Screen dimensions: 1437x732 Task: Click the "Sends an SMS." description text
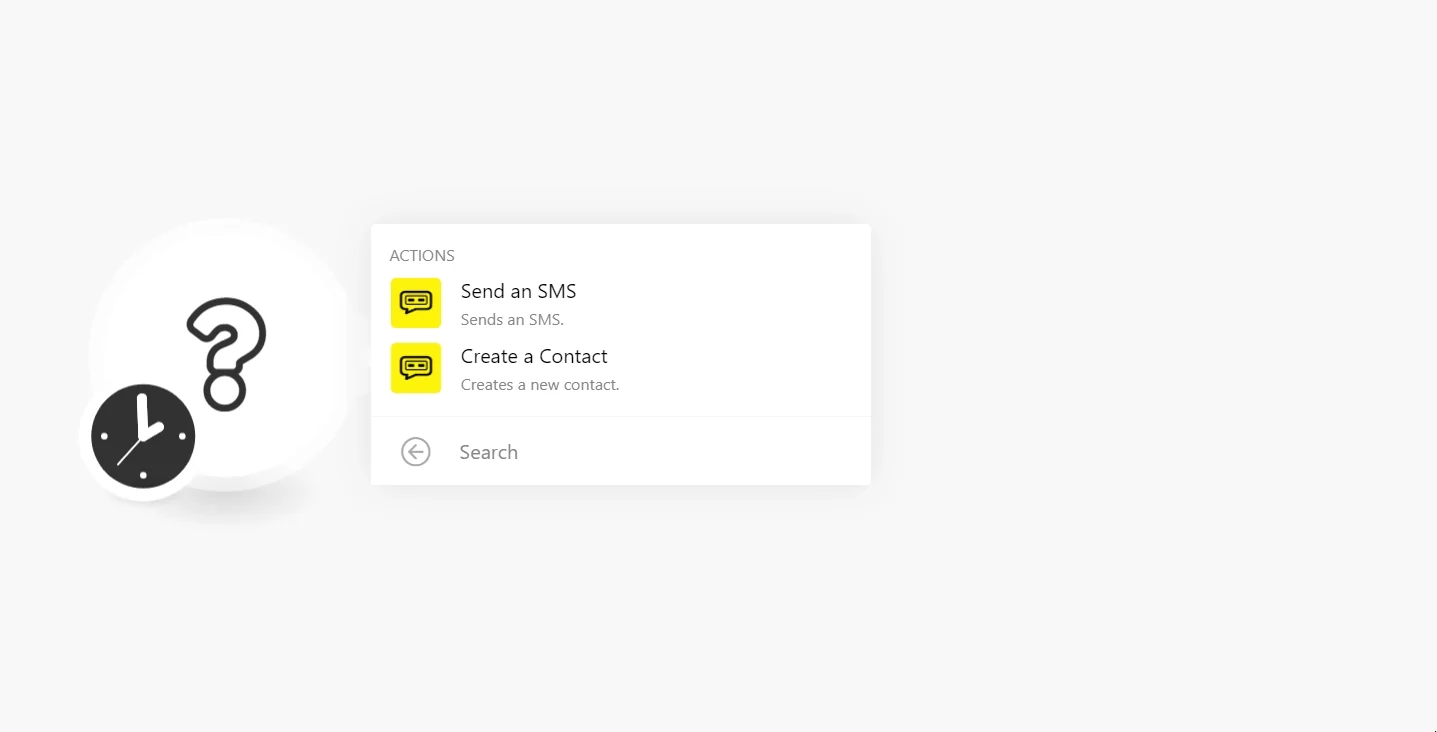(x=512, y=320)
